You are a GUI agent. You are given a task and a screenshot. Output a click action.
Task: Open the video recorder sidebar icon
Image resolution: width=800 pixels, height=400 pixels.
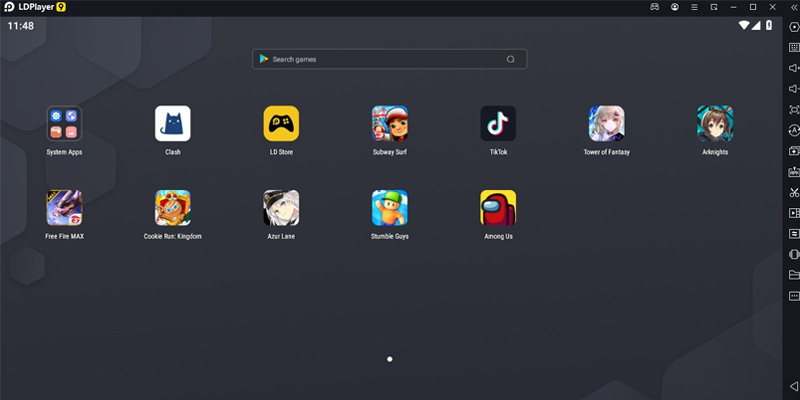(794, 213)
